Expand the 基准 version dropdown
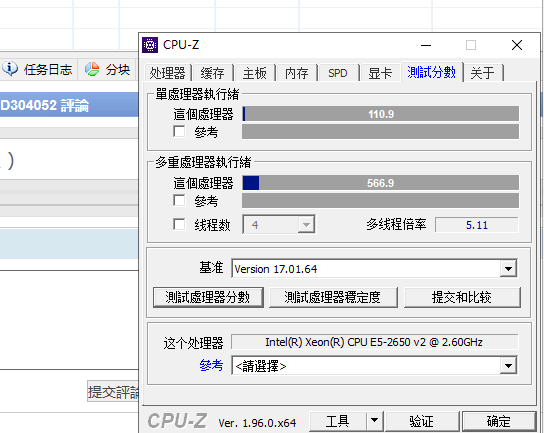 [508, 269]
